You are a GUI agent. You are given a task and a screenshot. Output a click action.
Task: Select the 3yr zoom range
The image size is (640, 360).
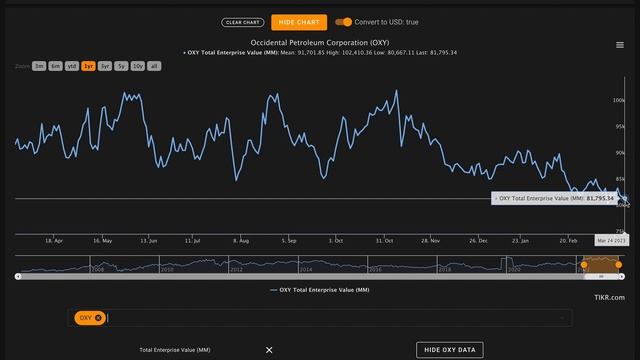pos(105,66)
